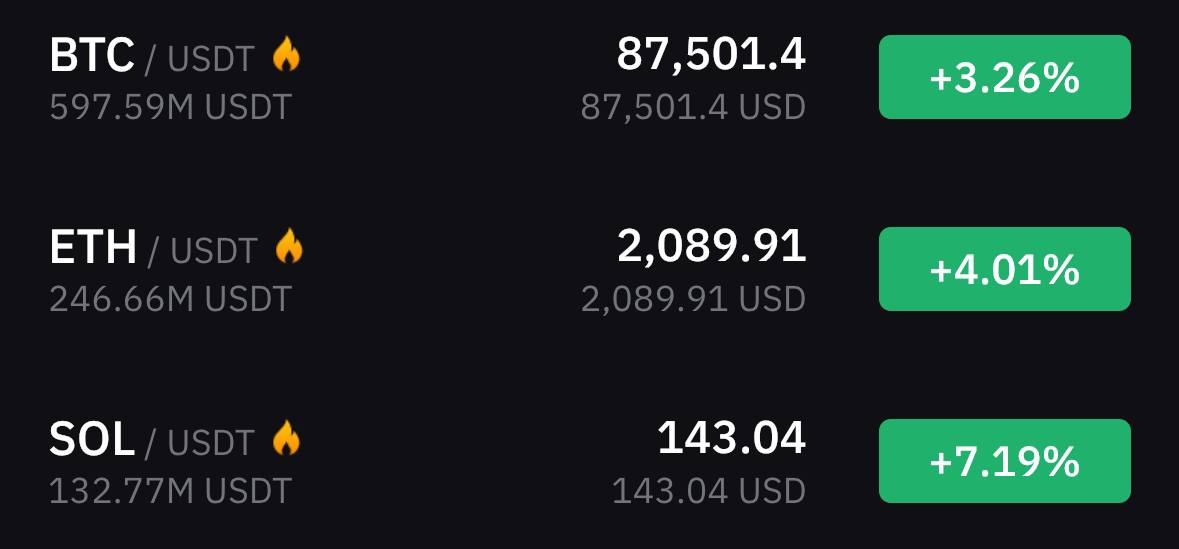Select the BTC price 87,501.4
This screenshot has width=1179, height=549.
(x=711, y=56)
